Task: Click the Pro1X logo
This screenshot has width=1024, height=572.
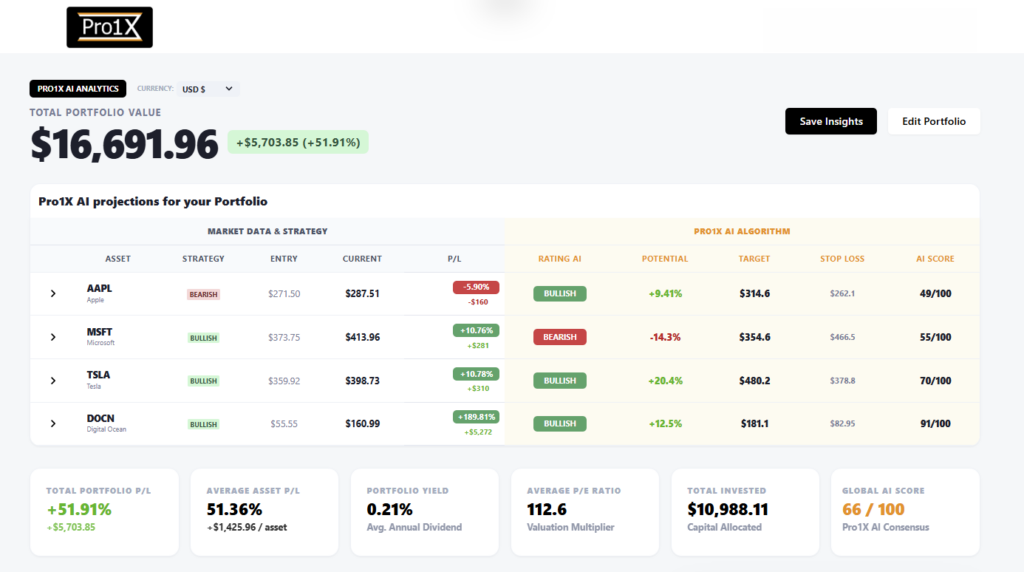Action: coord(110,27)
